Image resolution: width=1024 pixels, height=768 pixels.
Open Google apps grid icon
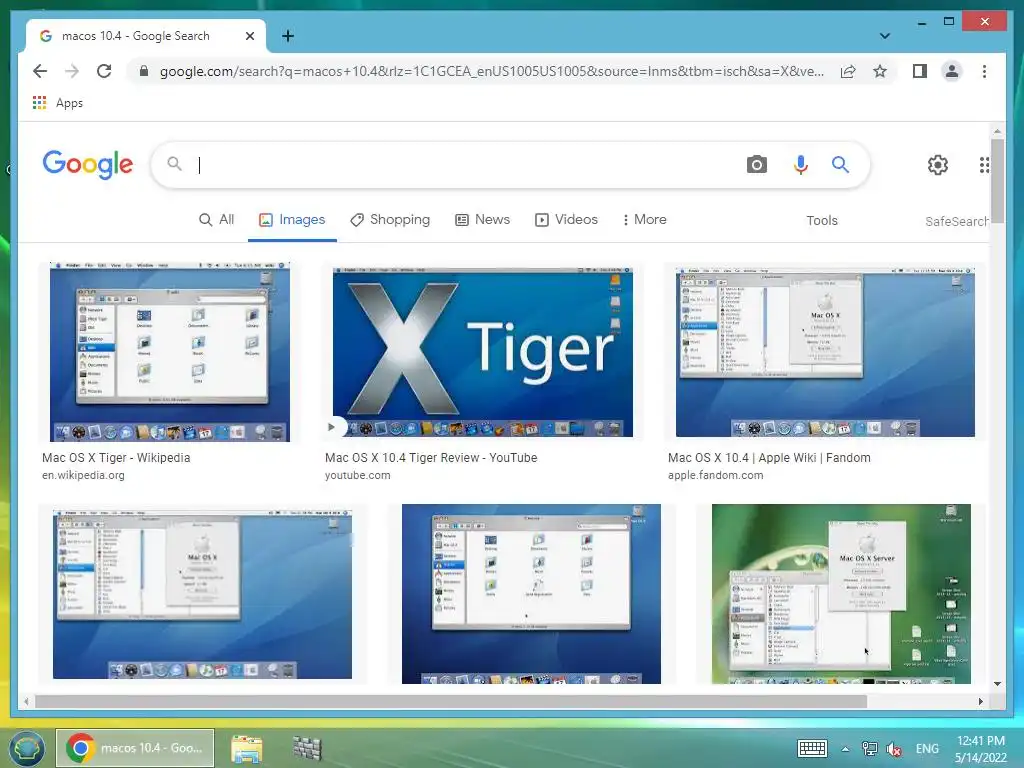click(x=984, y=165)
